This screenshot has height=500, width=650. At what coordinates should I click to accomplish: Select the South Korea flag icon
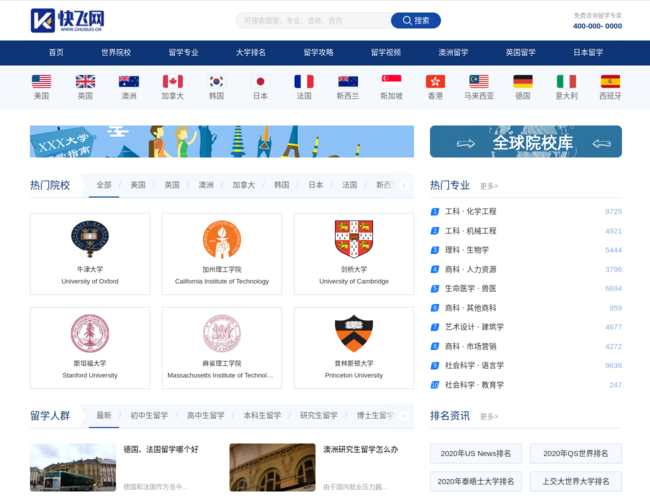click(216, 82)
